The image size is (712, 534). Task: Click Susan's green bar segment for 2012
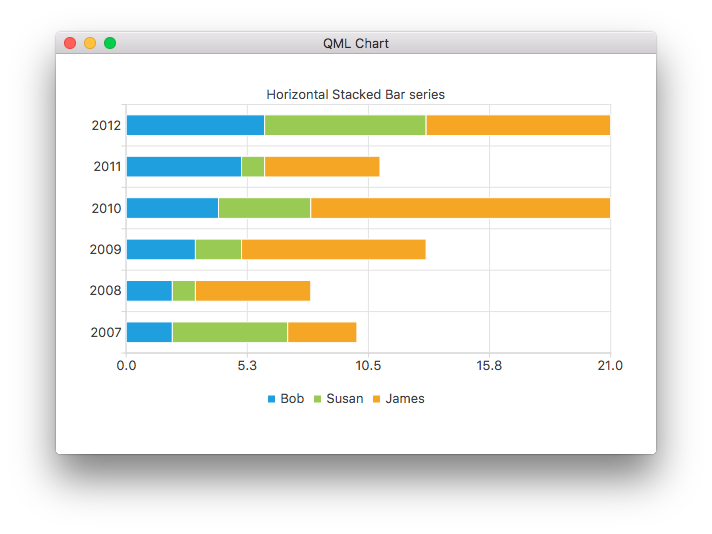point(345,125)
